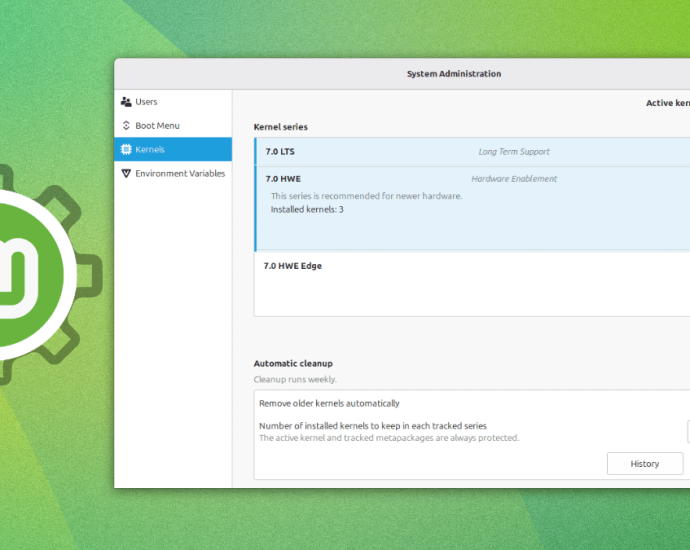Click the 'Kernel series' heading
This screenshot has height=550, width=690.
[280, 127]
